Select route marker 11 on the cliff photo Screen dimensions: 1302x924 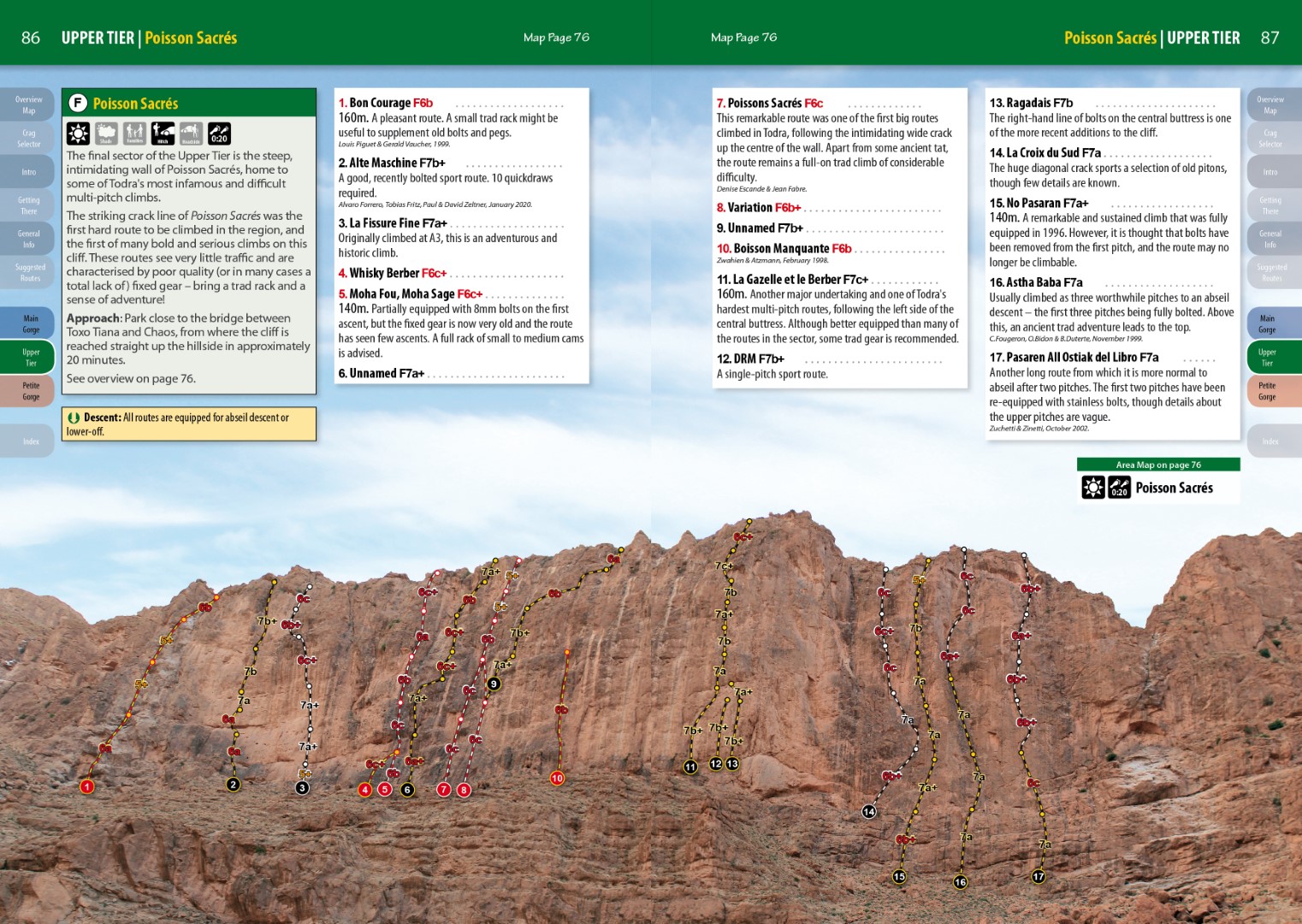click(690, 767)
